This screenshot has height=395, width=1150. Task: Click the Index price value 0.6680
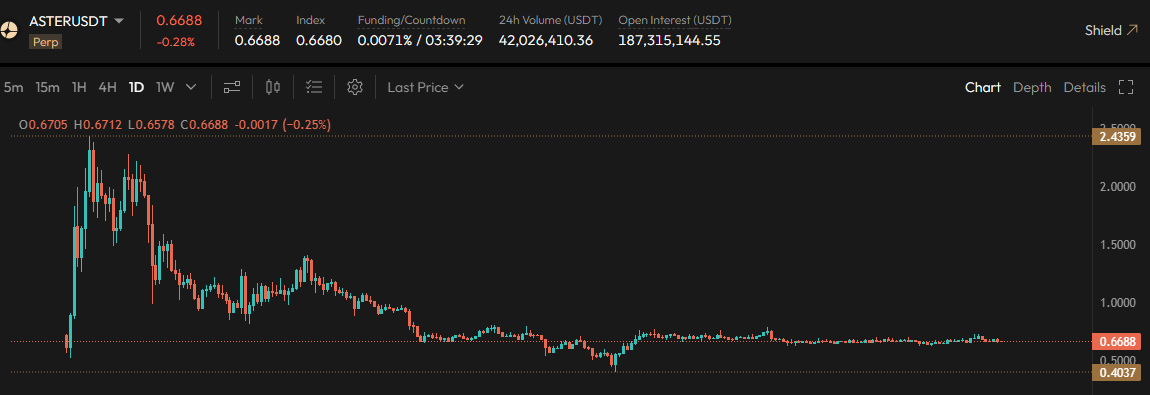pos(319,40)
